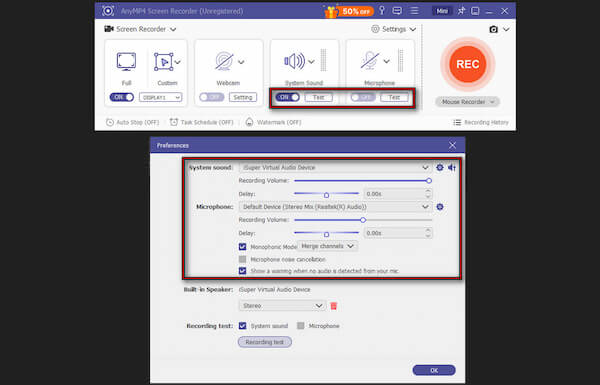Screen dimensions: 600x385
Task: Expand the screenshot camera options arrow
Action: (x=506, y=29)
